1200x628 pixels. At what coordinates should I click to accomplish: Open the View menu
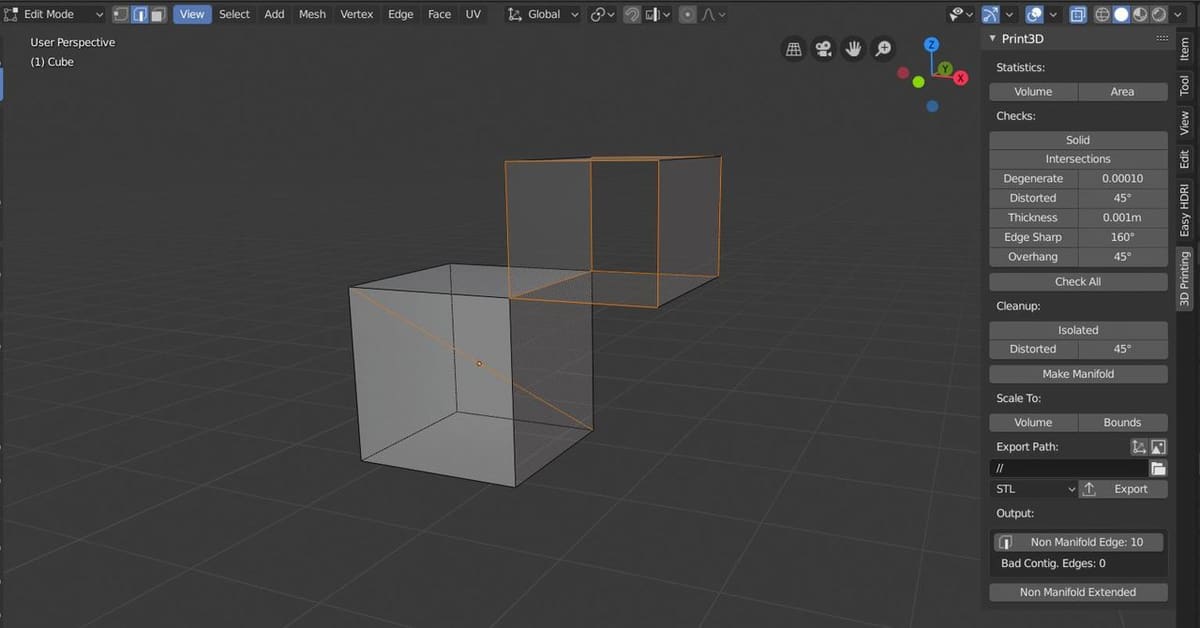[x=192, y=14]
